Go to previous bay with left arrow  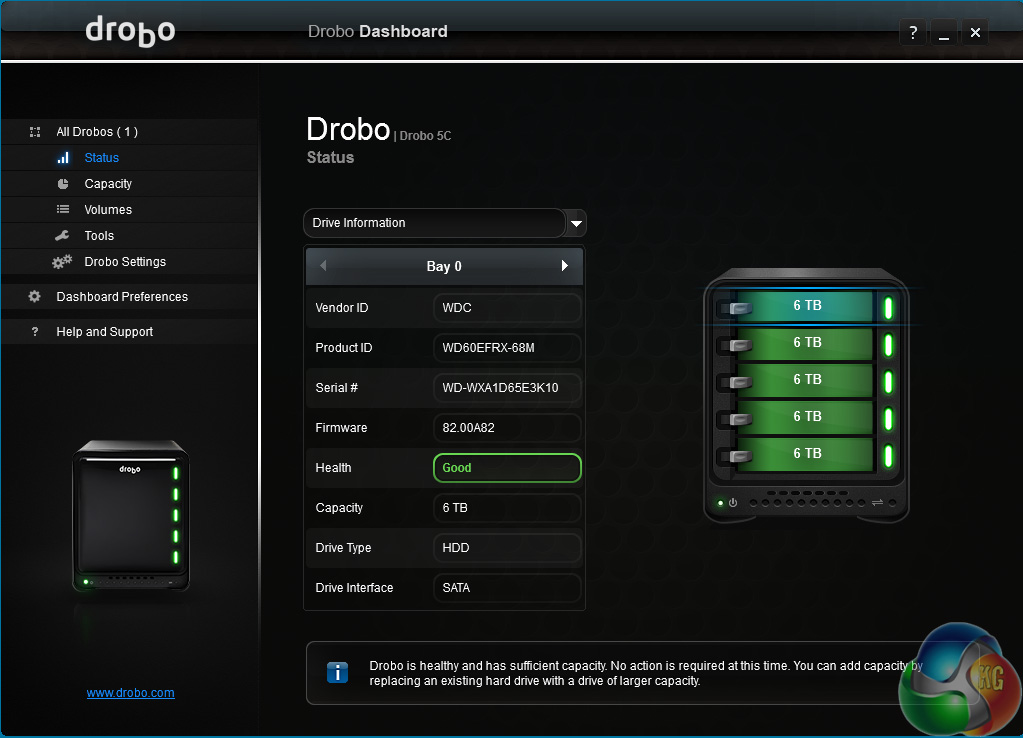click(323, 266)
